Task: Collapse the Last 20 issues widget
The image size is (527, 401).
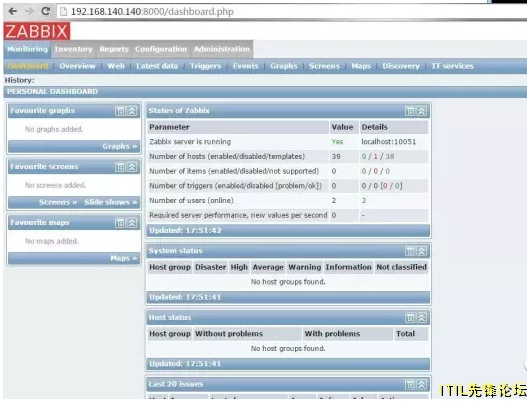Action: (422, 385)
